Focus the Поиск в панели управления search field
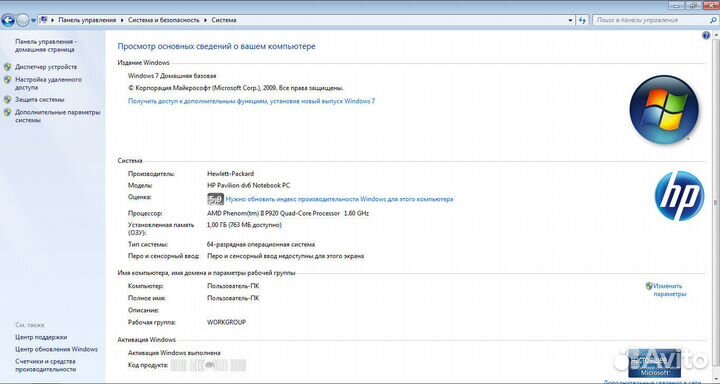This screenshot has height=384, width=720. [651, 20]
